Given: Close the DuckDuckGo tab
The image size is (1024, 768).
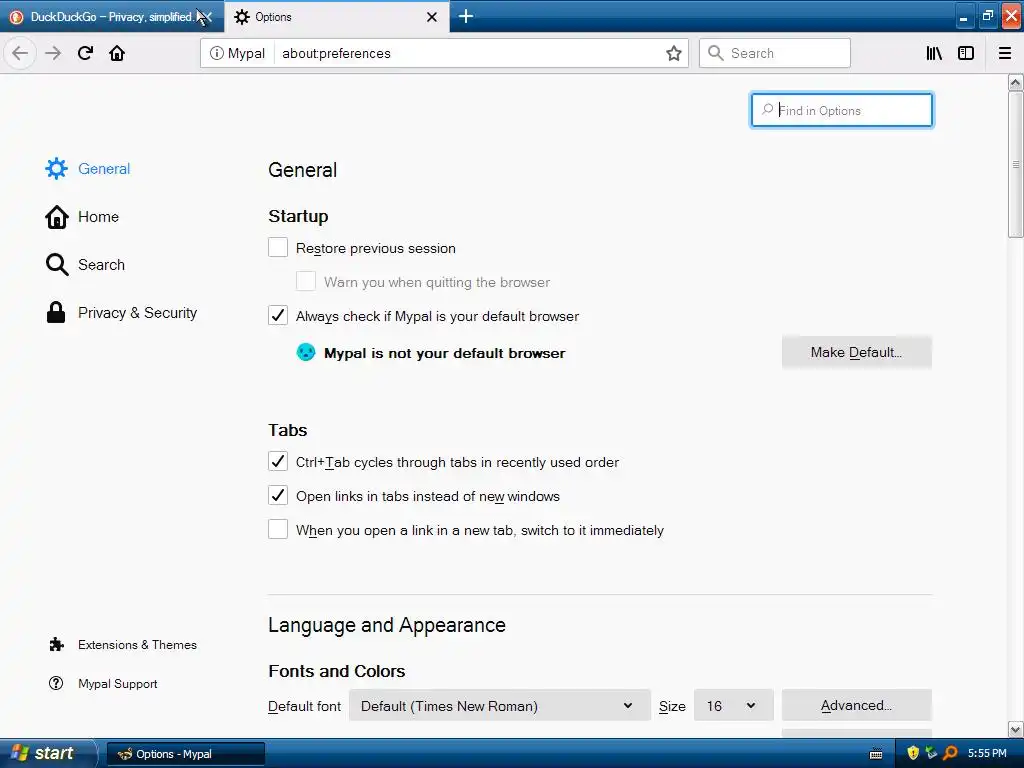Looking at the screenshot, I should point(208,17).
